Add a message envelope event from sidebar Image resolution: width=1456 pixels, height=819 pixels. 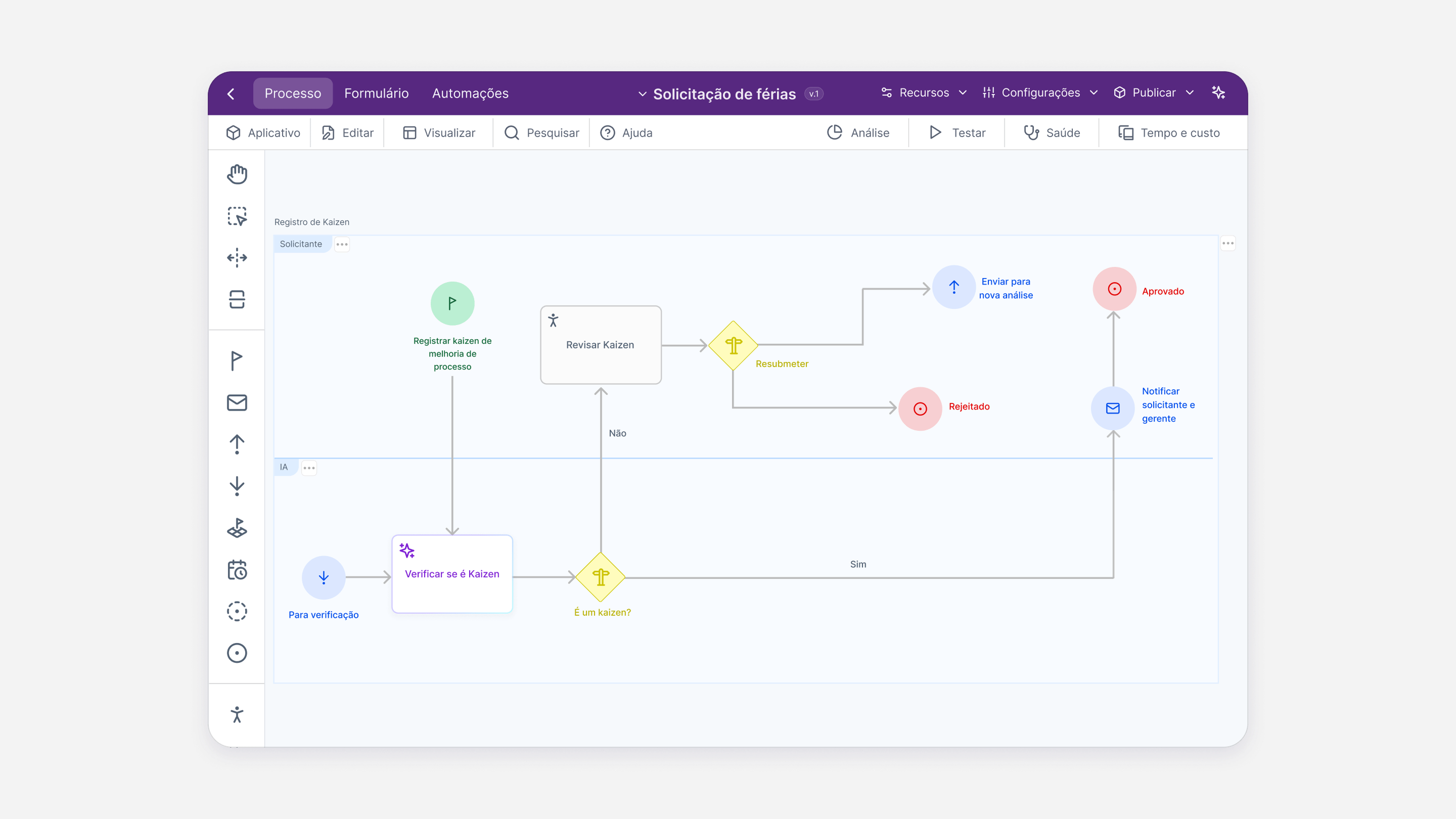click(x=237, y=402)
